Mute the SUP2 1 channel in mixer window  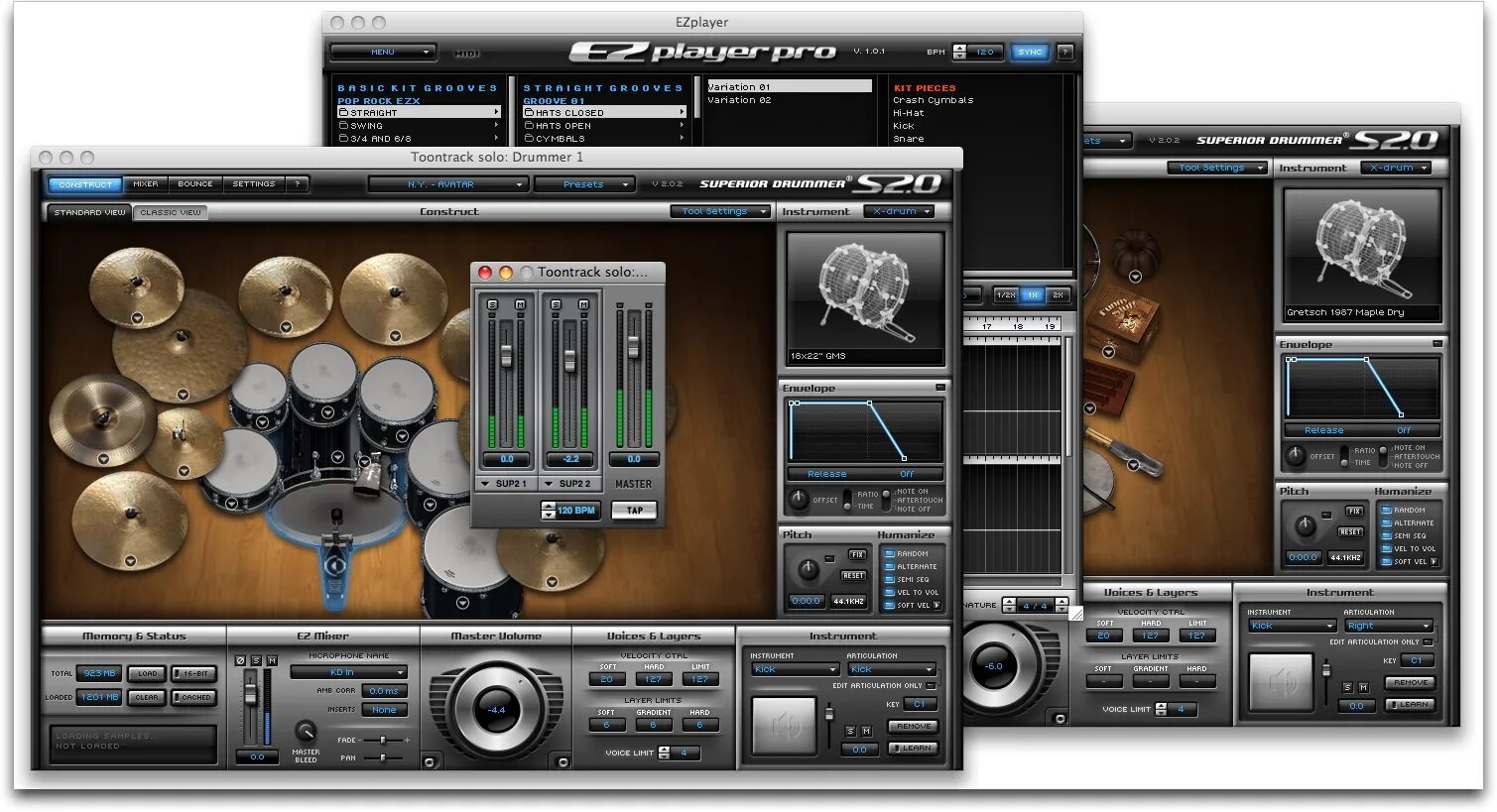click(520, 304)
